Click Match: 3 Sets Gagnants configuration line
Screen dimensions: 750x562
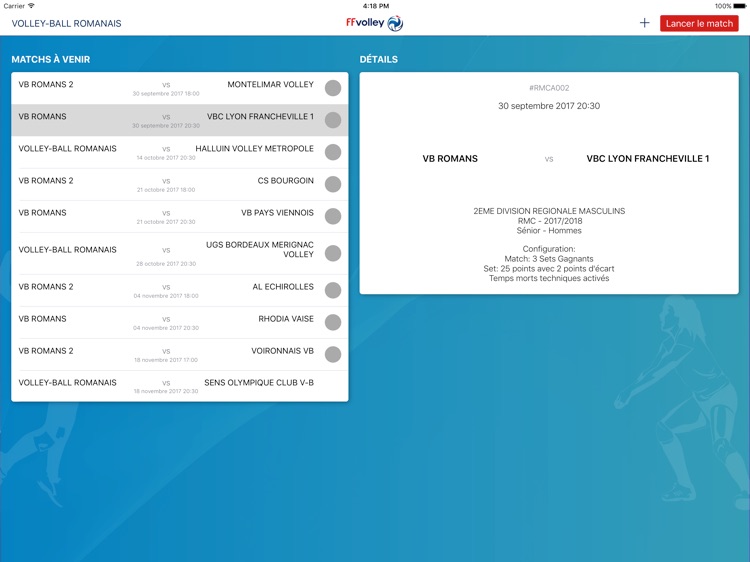click(x=549, y=259)
